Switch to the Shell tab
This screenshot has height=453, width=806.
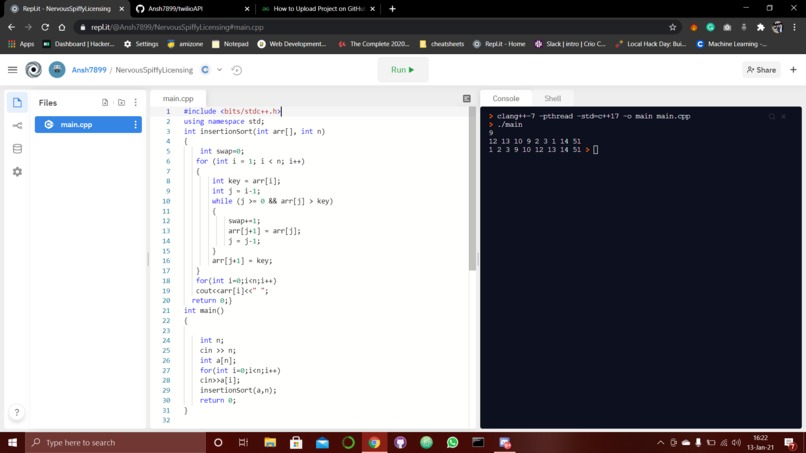[x=553, y=98]
